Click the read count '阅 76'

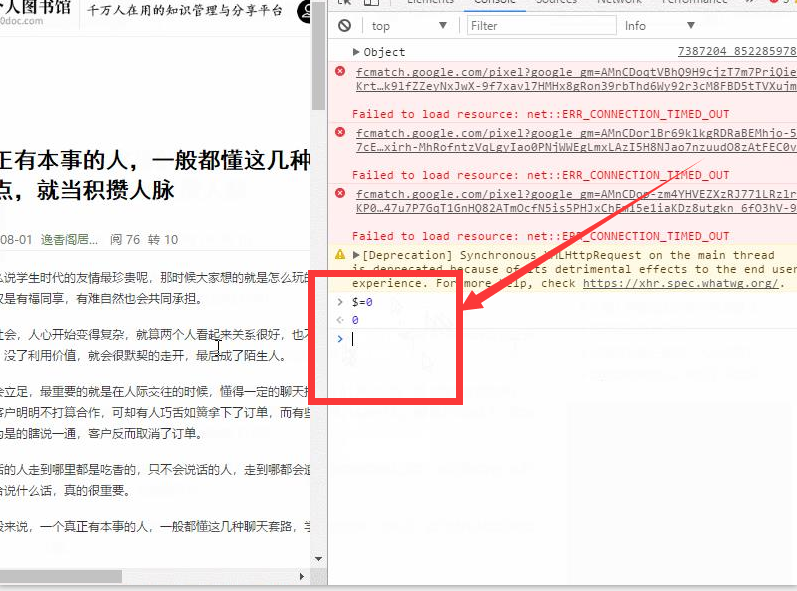click(x=125, y=239)
